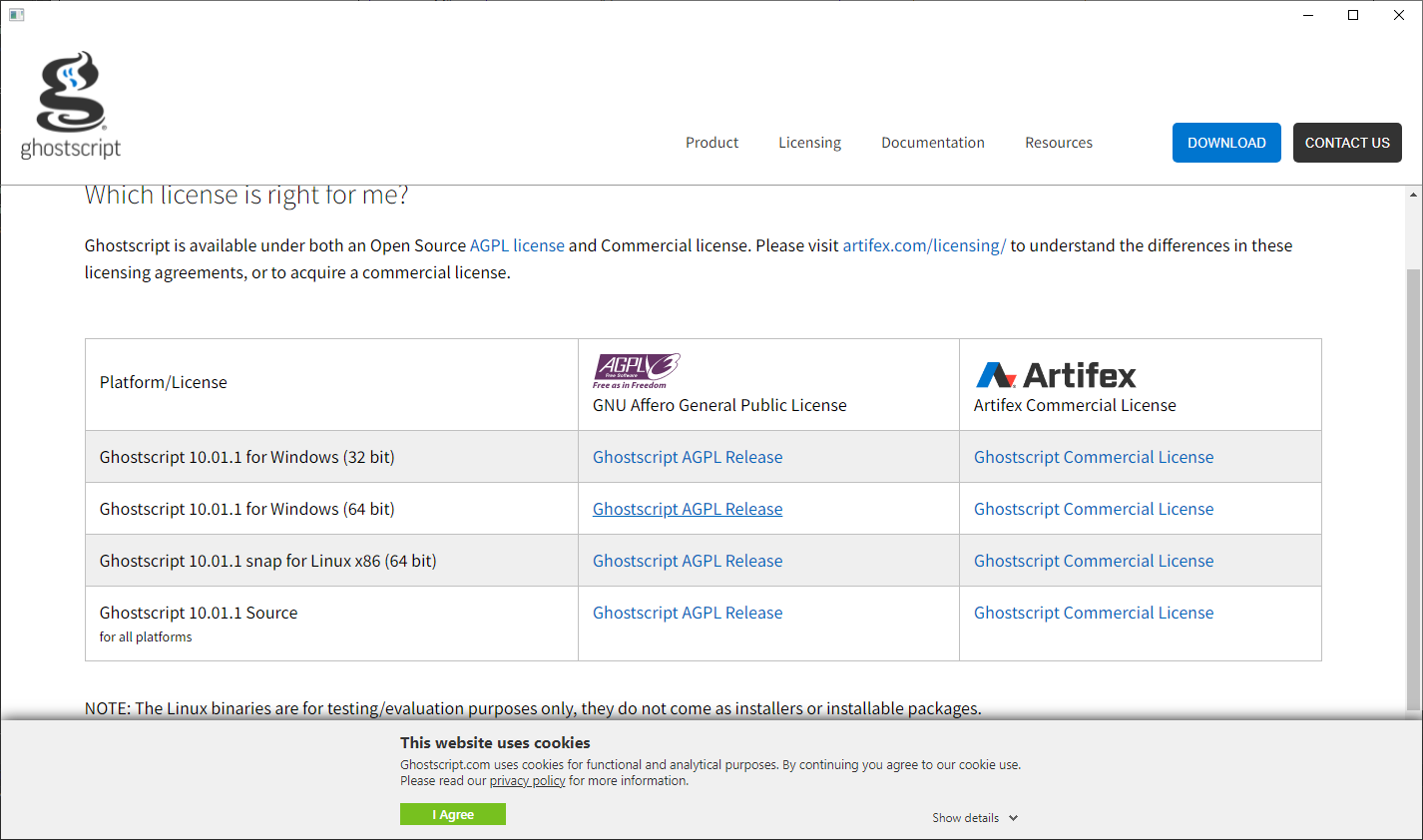This screenshot has width=1423, height=840.
Task: Visit the artifex.com/licensing/ link
Action: [923, 245]
